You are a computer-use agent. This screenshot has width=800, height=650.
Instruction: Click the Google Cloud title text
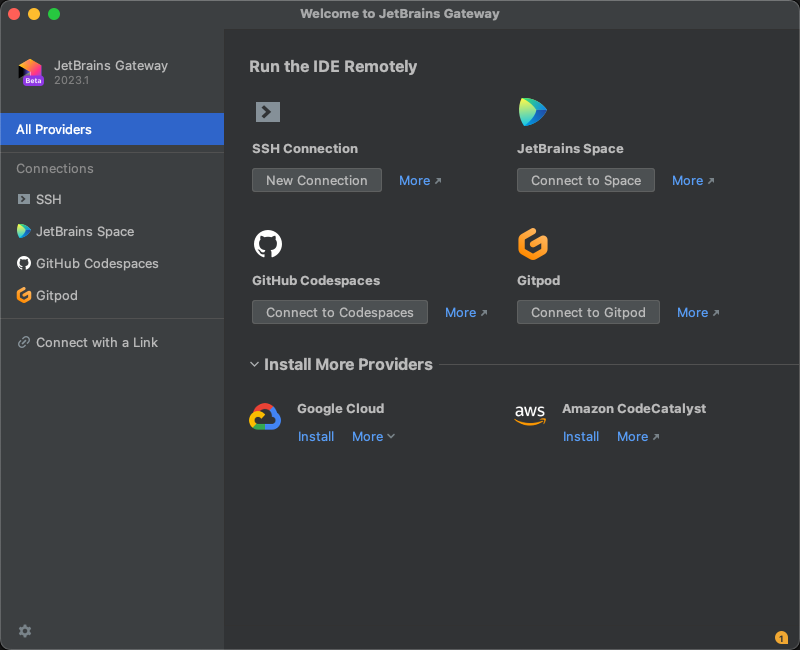coord(340,409)
